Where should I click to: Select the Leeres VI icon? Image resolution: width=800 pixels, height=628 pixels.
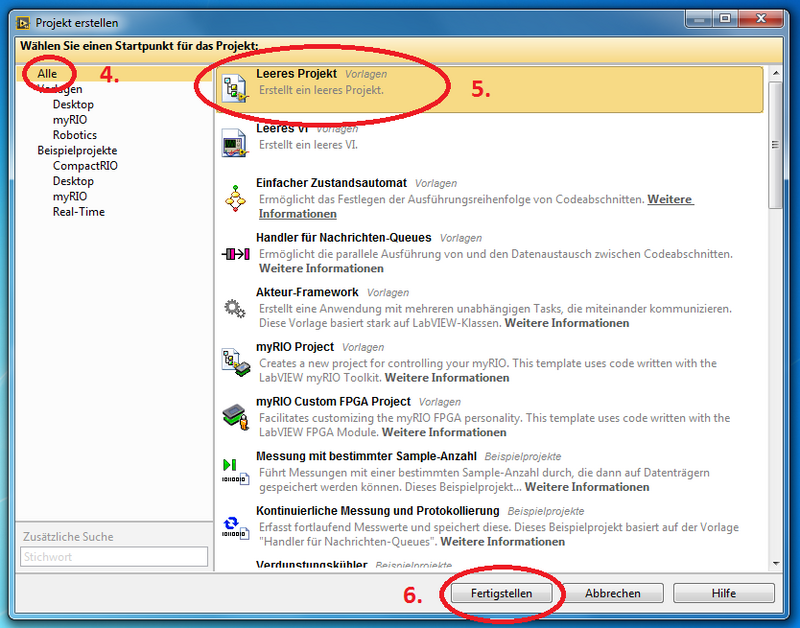[234, 143]
